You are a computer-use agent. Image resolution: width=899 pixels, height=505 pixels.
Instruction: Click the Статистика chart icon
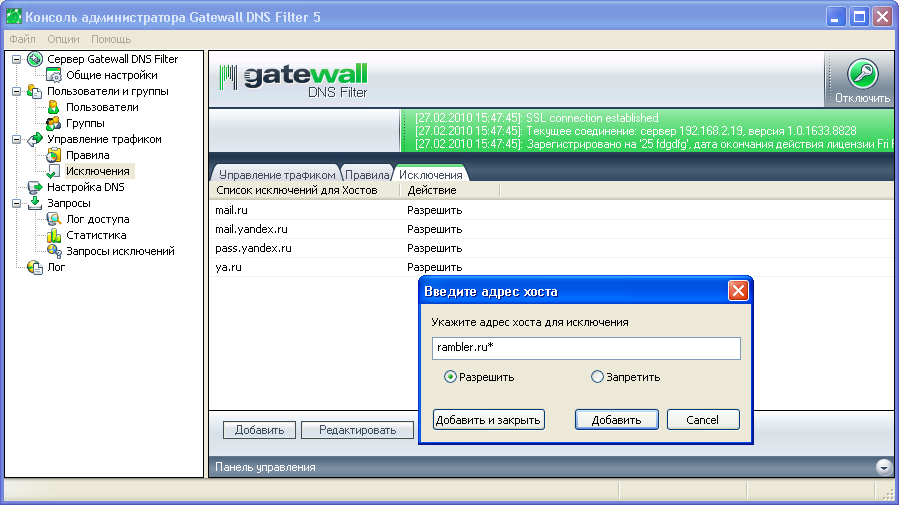(54, 235)
